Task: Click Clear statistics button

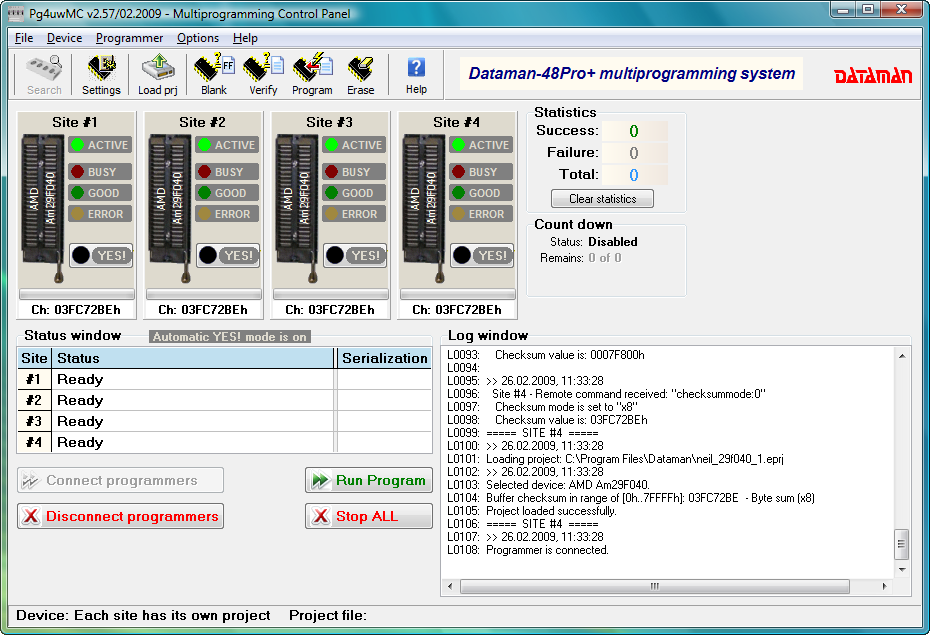Action: (602, 199)
